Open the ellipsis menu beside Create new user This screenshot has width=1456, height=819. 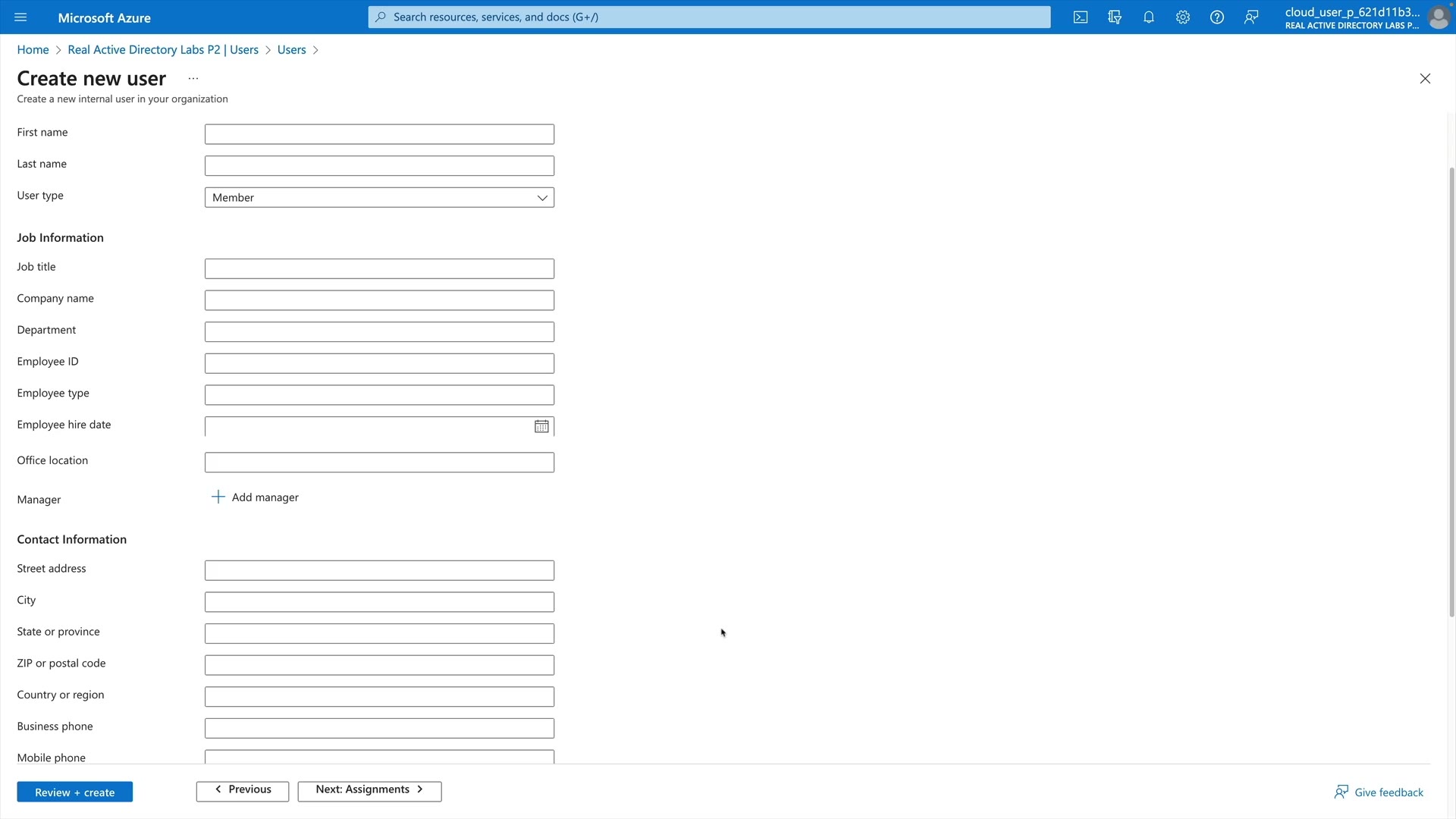tap(193, 79)
